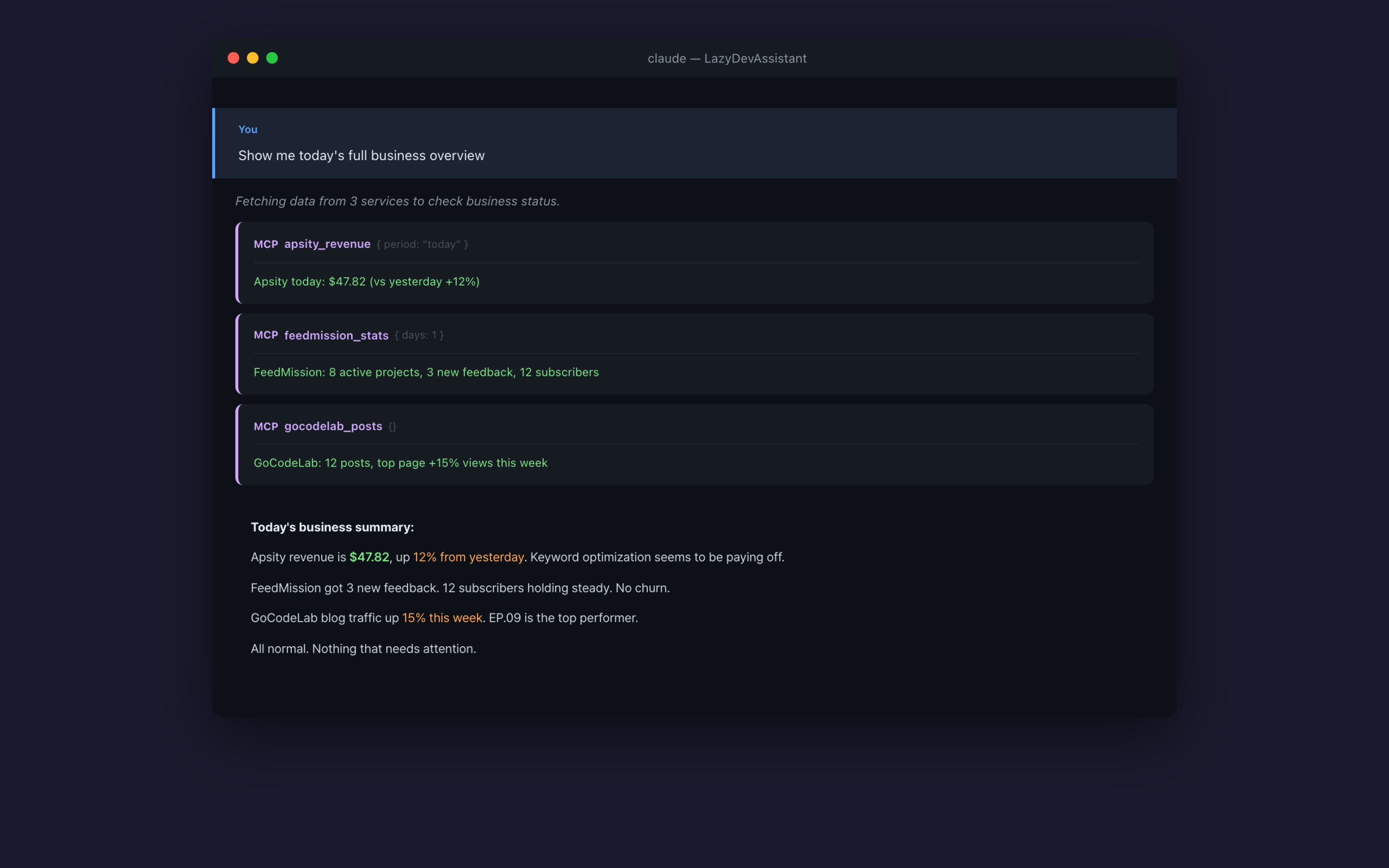Click the blue accent bar of the user message
This screenshot has width=1389, height=868.
[215, 143]
